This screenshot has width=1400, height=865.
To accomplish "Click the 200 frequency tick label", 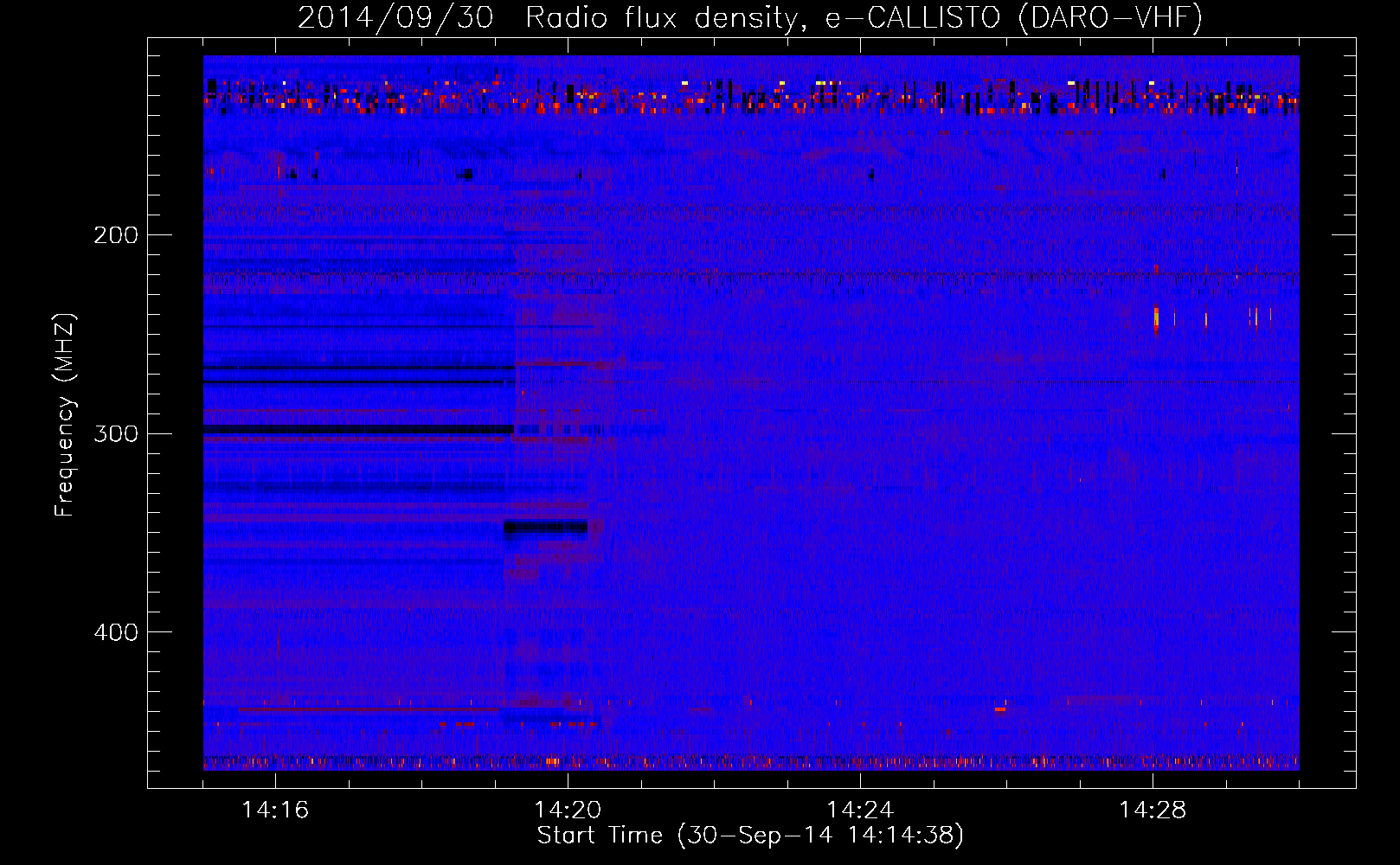I will pyautogui.click(x=116, y=235).
